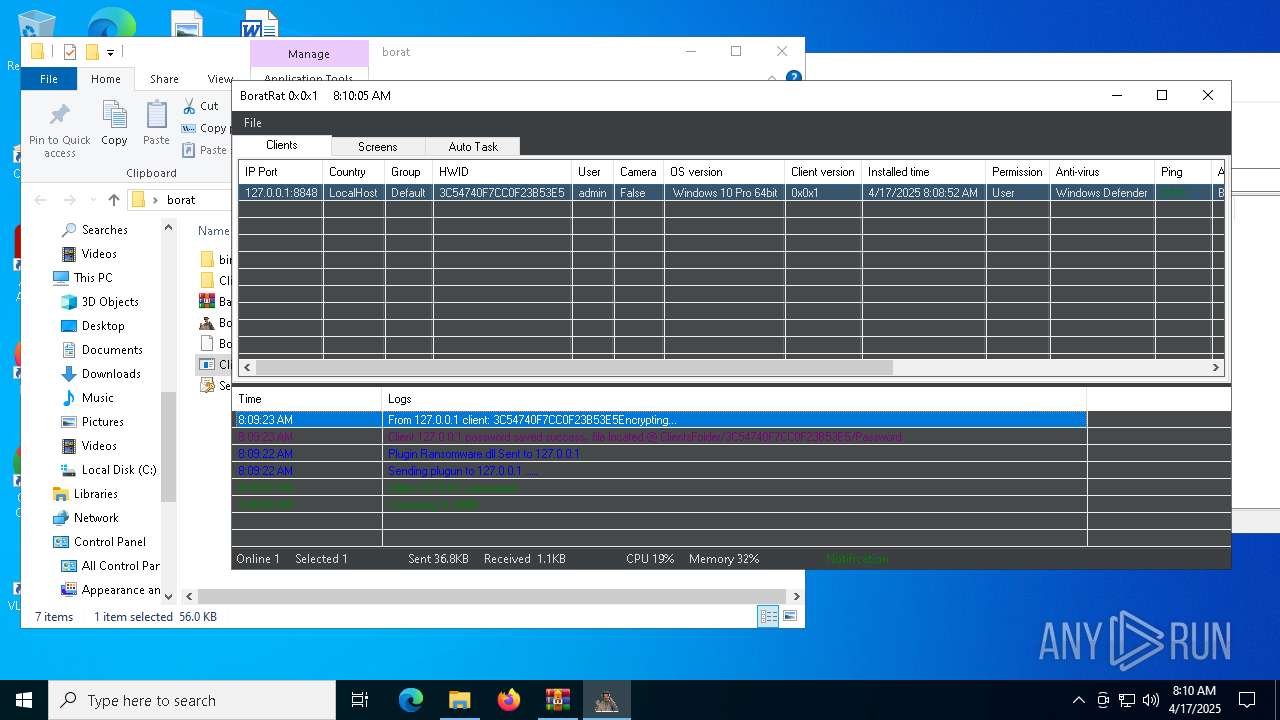Select the Plugin Ransomware.dll Sent log entry
The height and width of the screenshot is (720, 1280).
[659, 454]
